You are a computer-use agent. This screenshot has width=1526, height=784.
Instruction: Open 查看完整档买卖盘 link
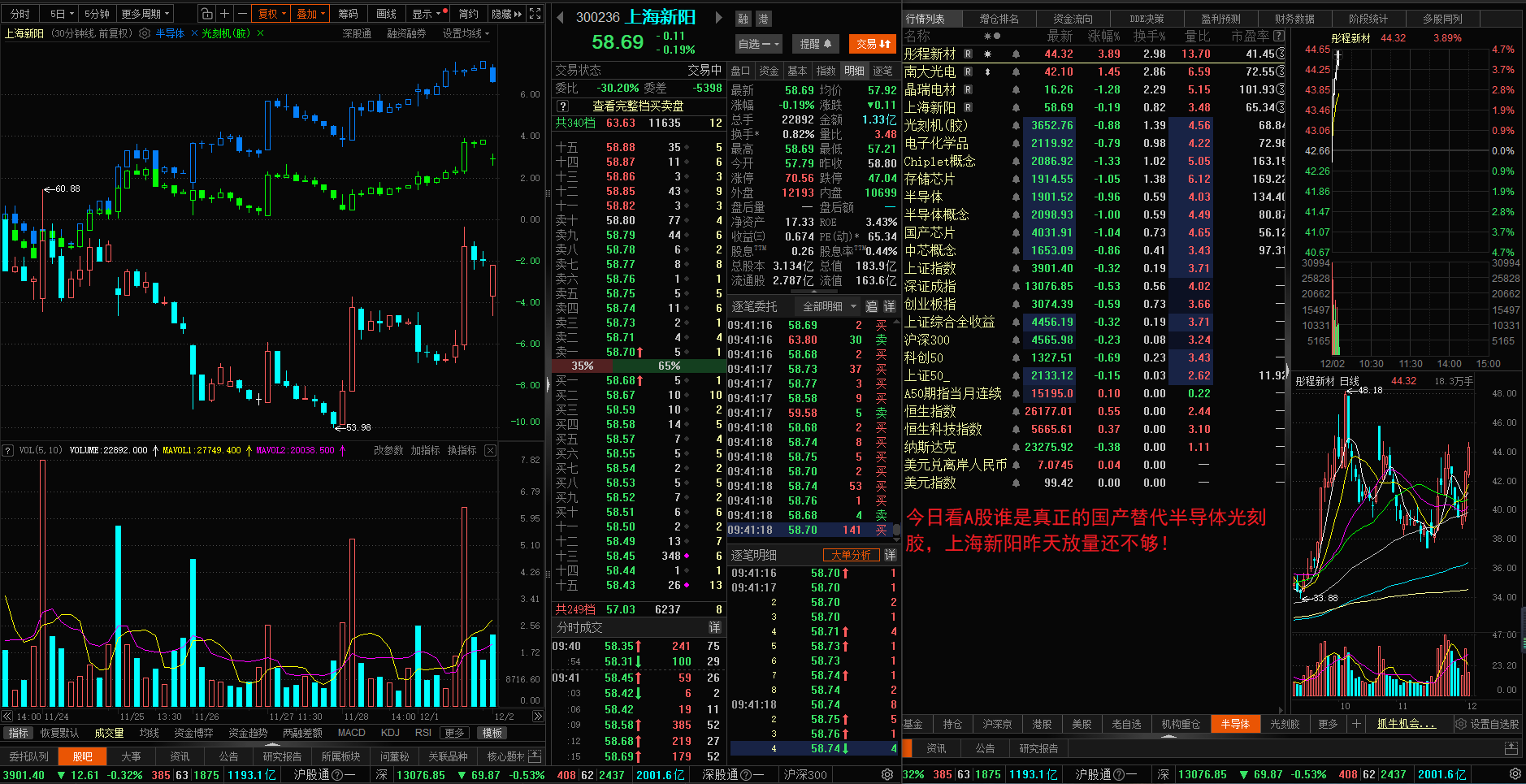[638, 106]
